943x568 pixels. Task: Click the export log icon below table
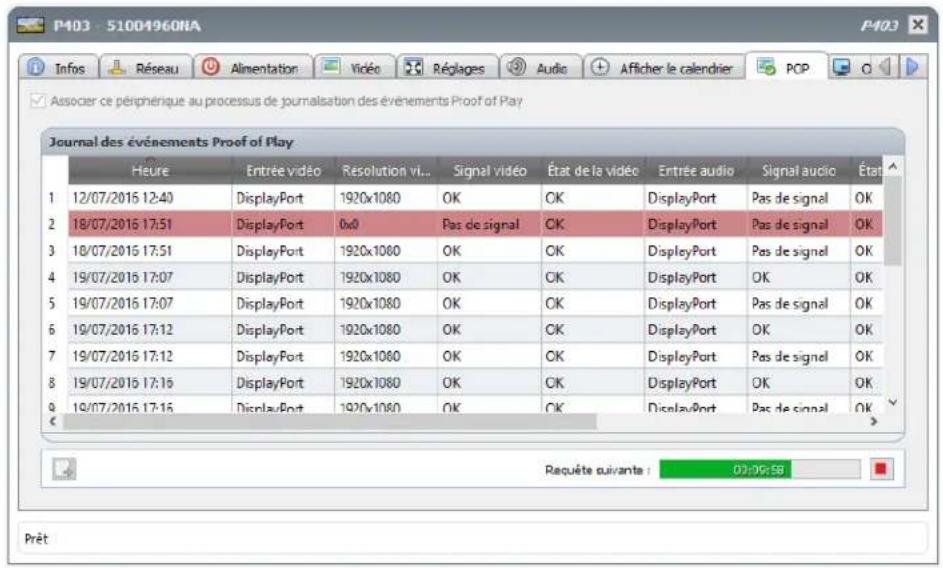(x=61, y=468)
